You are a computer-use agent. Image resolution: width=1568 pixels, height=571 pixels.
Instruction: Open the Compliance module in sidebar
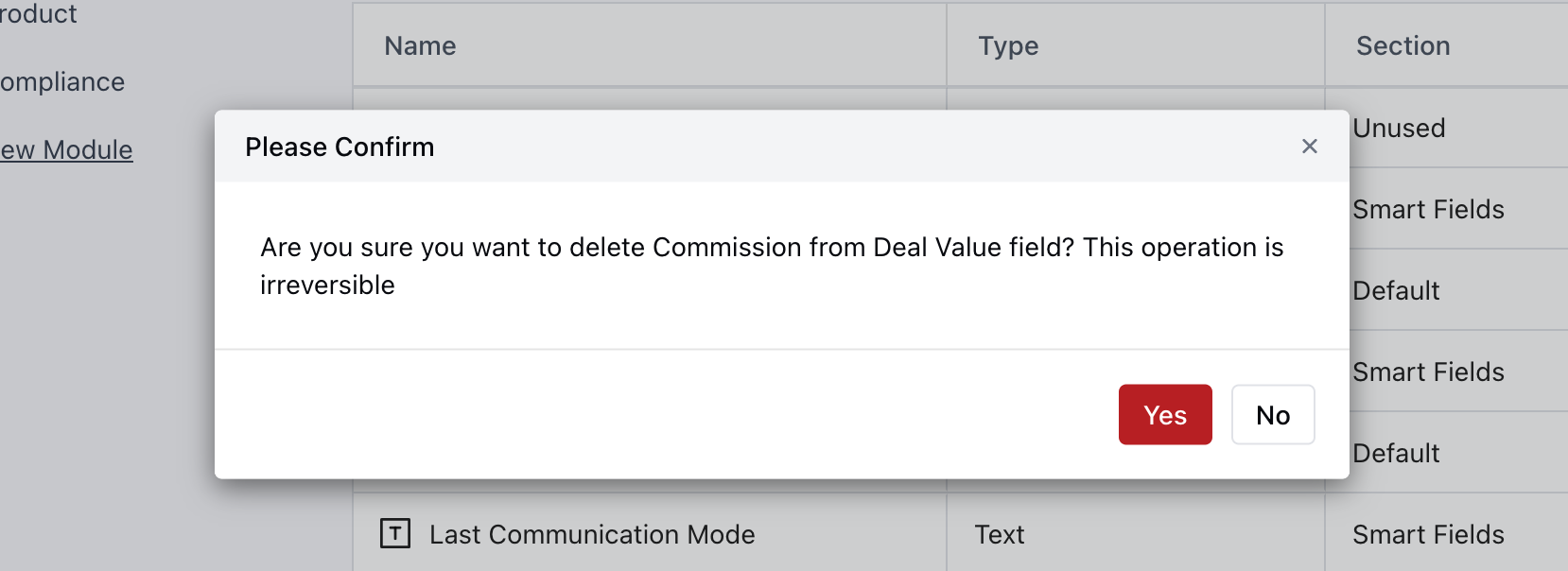tap(61, 82)
